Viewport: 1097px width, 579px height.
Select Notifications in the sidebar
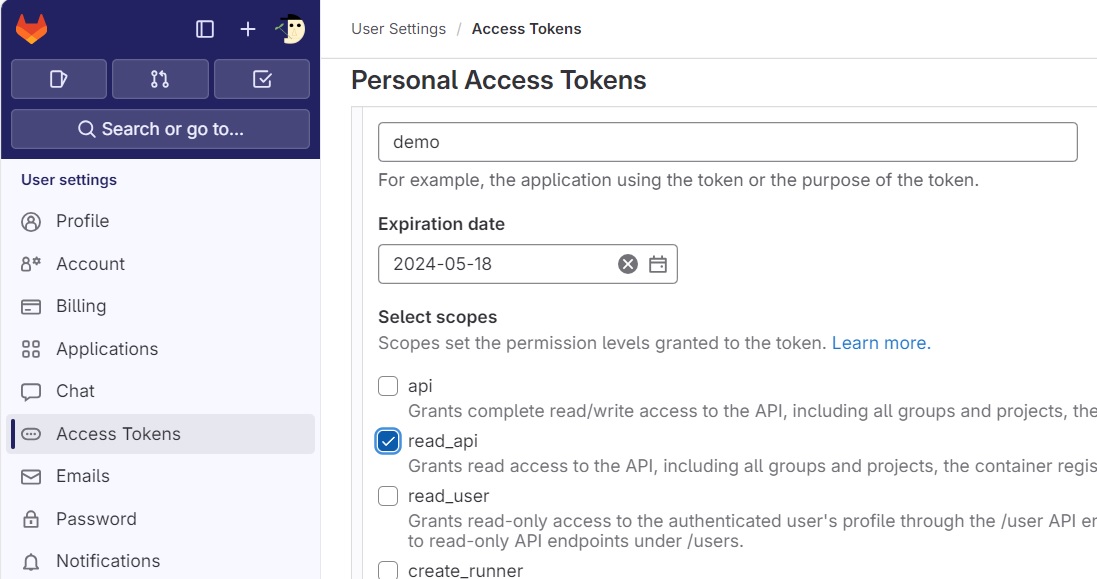(x=108, y=561)
